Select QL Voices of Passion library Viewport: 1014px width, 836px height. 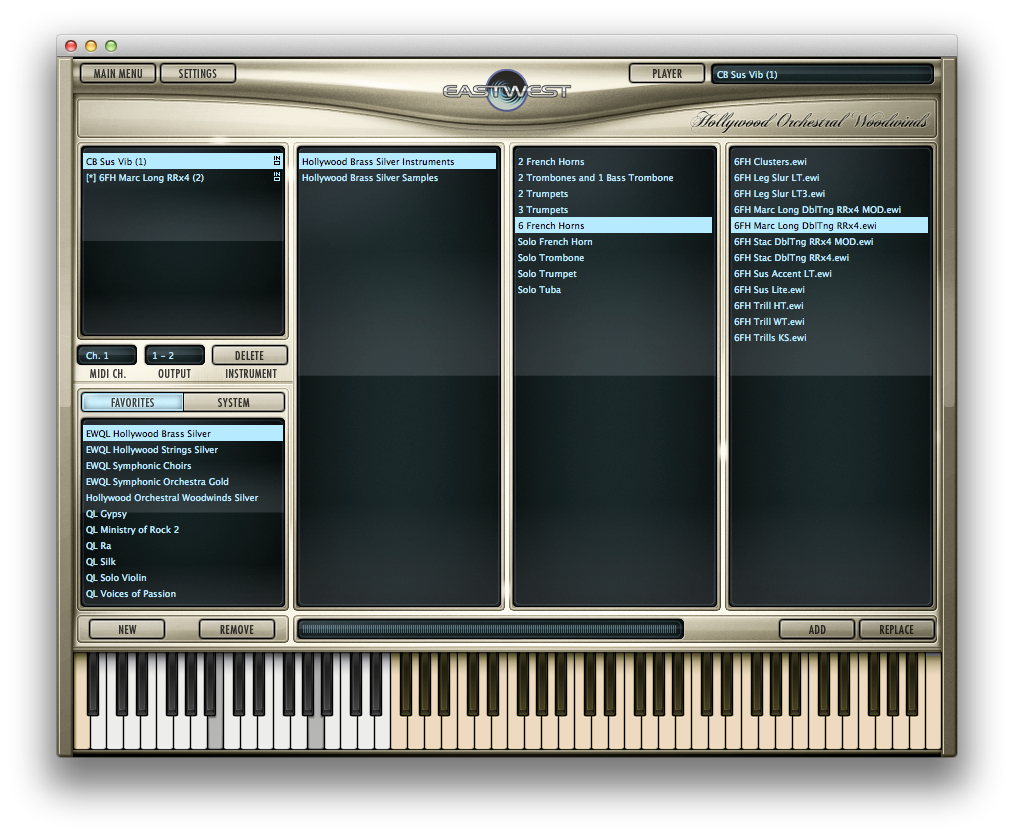(x=183, y=594)
